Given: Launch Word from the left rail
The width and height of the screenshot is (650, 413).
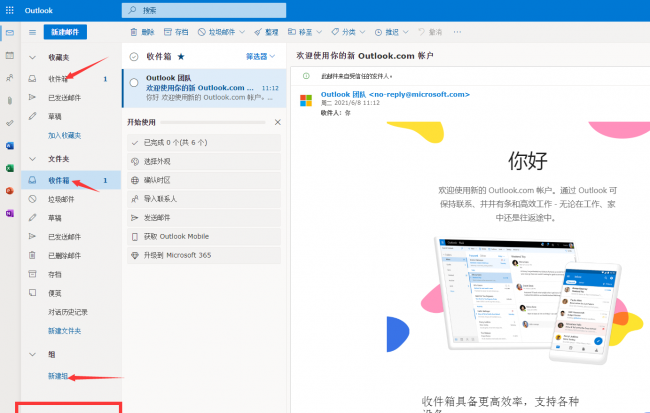Looking at the screenshot, I should [x=10, y=146].
